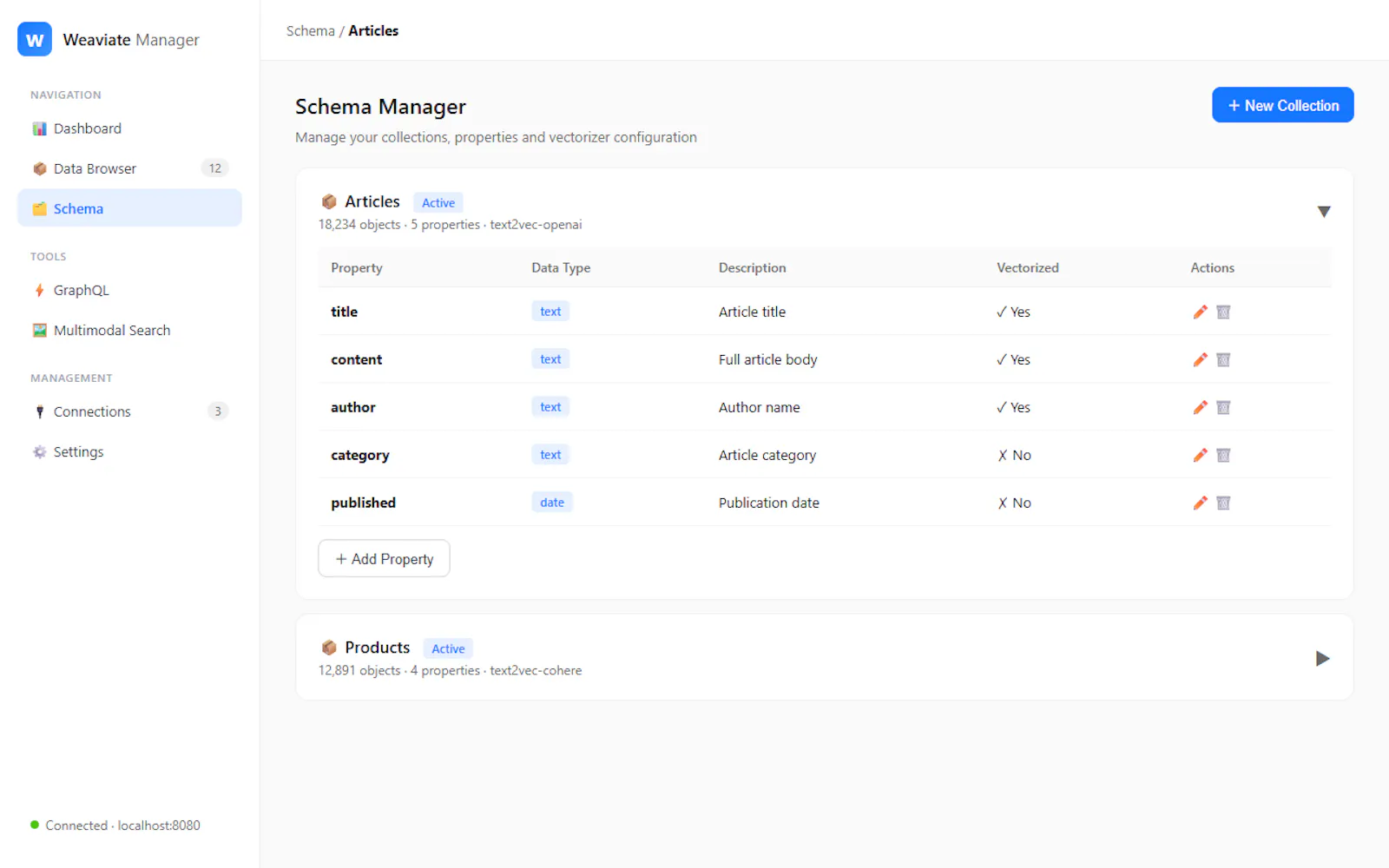The height and width of the screenshot is (868, 1389).
Task: Edit the title property with pencil icon
Action: pos(1200,312)
